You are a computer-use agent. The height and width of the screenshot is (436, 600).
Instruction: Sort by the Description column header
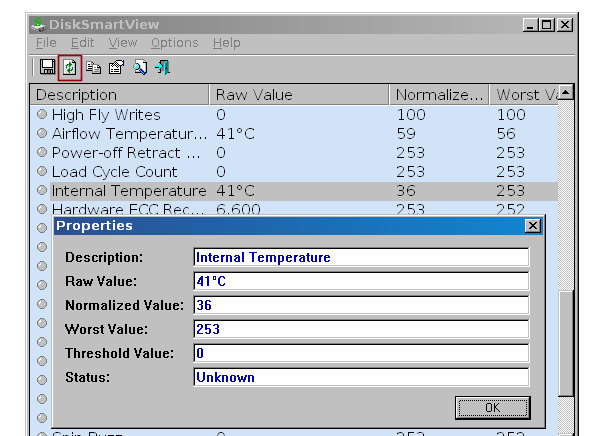[119, 95]
